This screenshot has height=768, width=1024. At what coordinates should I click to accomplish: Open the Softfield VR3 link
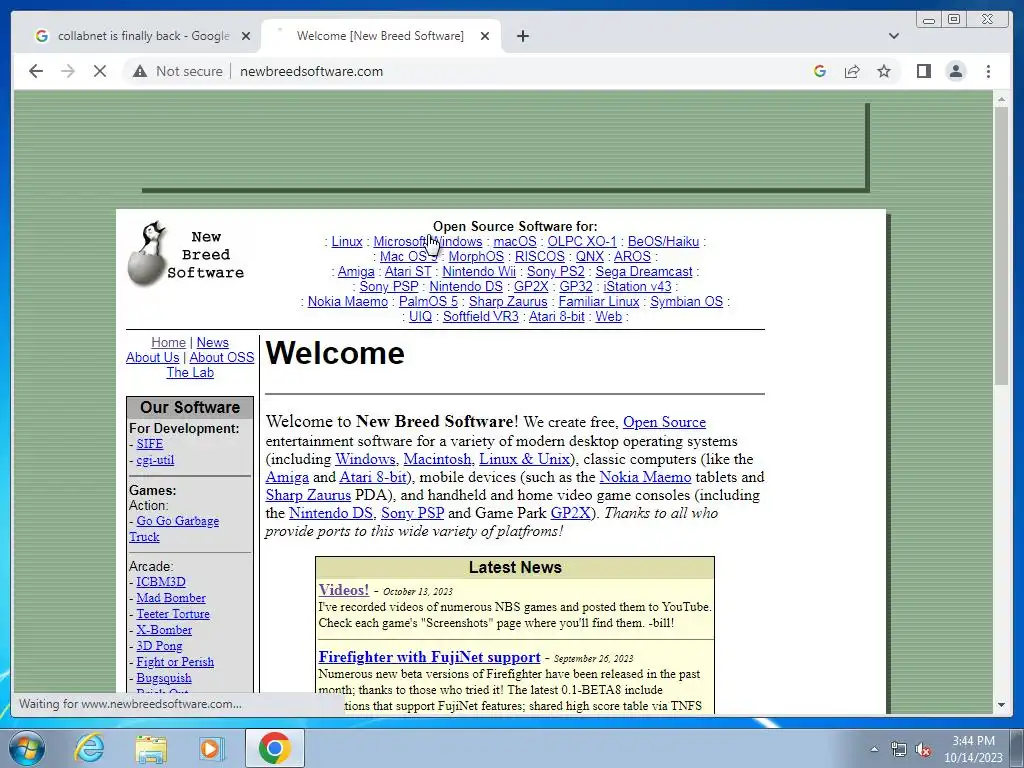coord(481,317)
